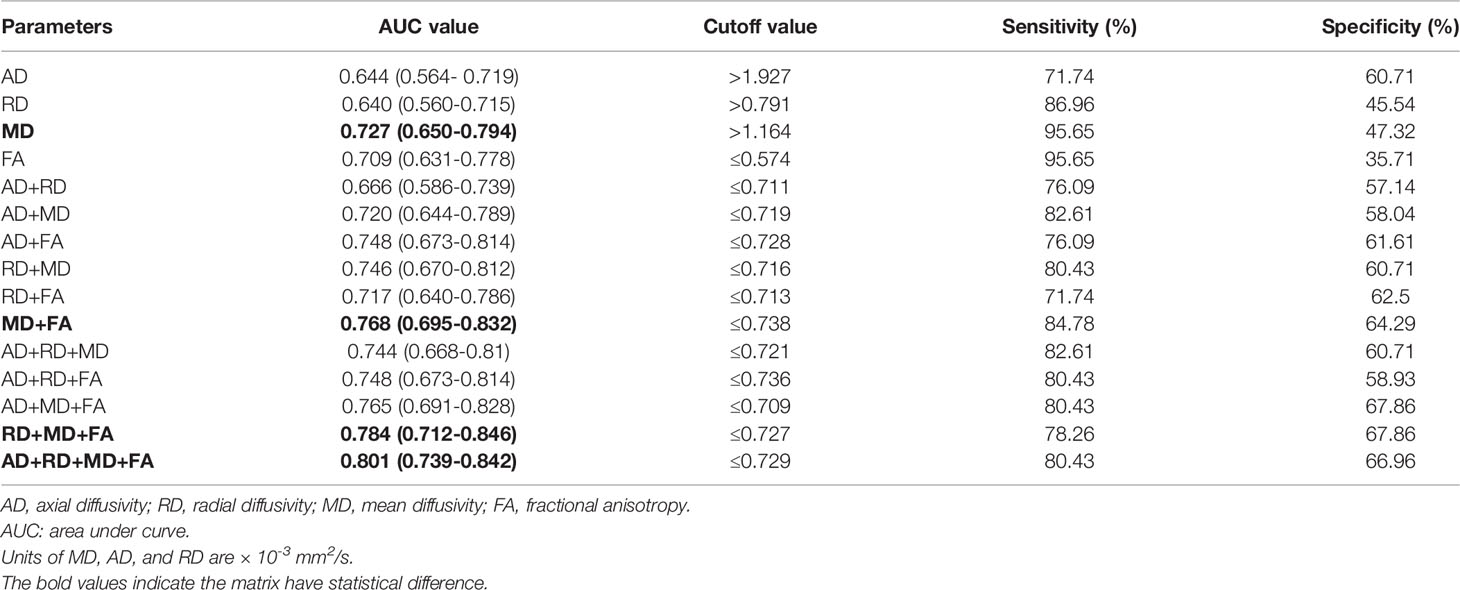Click the MD+FA row label

coord(37,324)
